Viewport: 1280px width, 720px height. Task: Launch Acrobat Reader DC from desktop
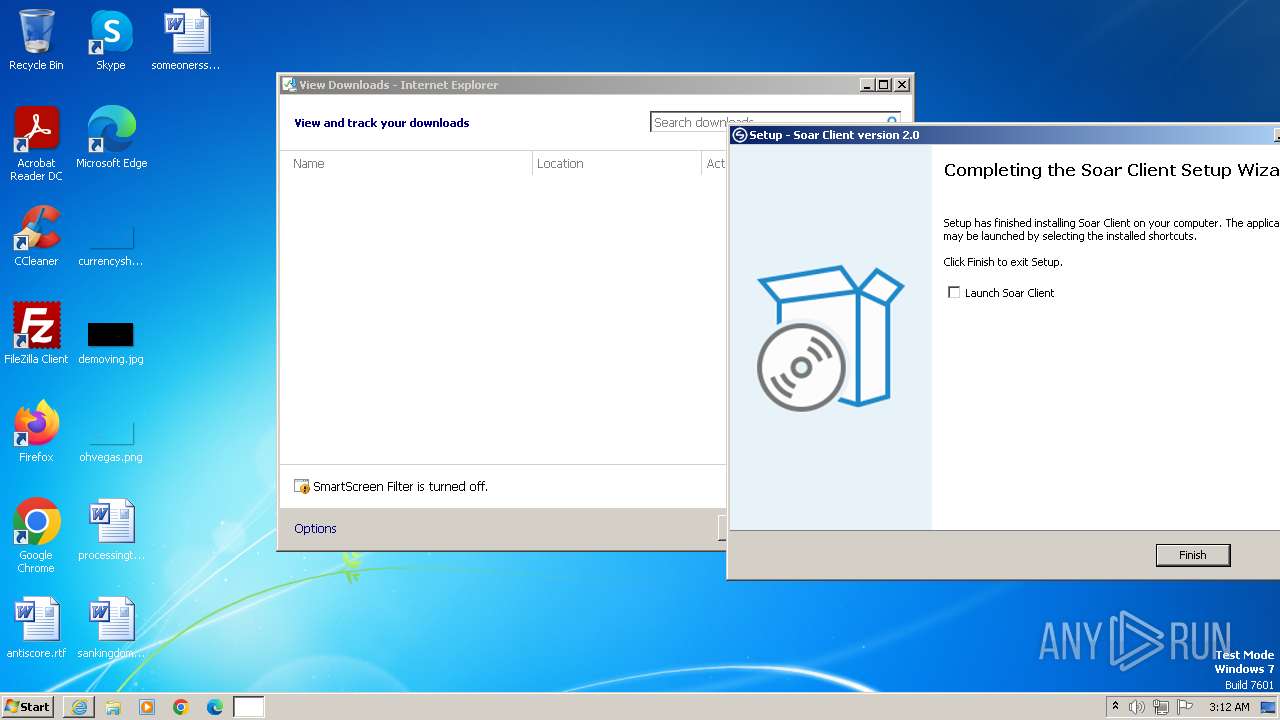(36, 143)
